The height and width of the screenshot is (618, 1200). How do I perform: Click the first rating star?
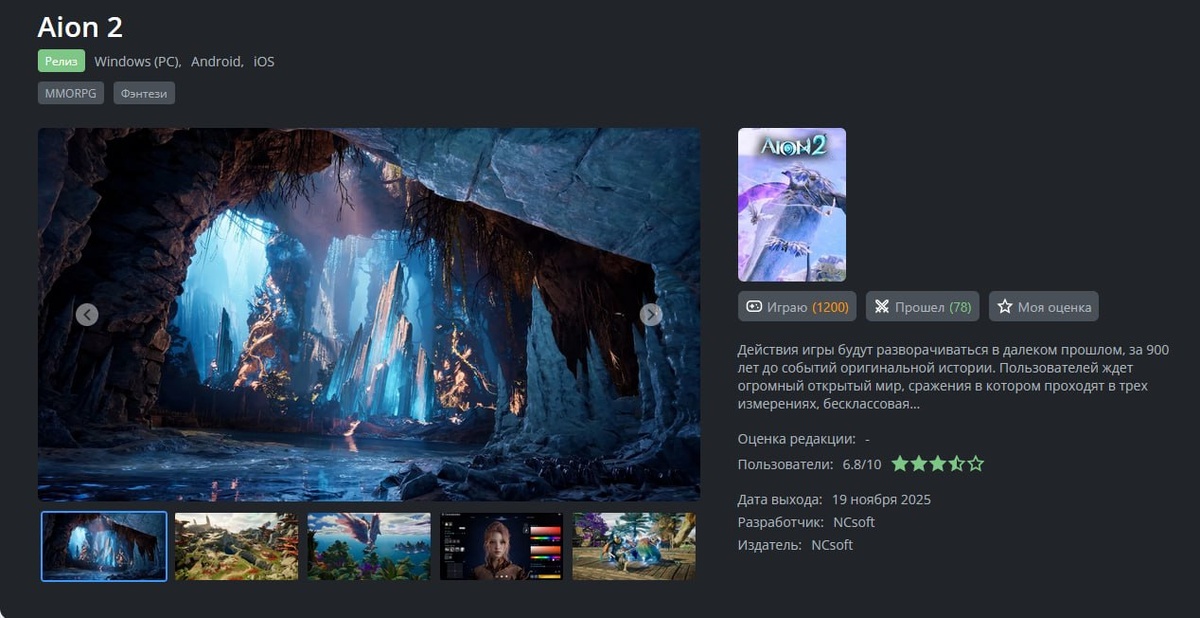click(900, 464)
